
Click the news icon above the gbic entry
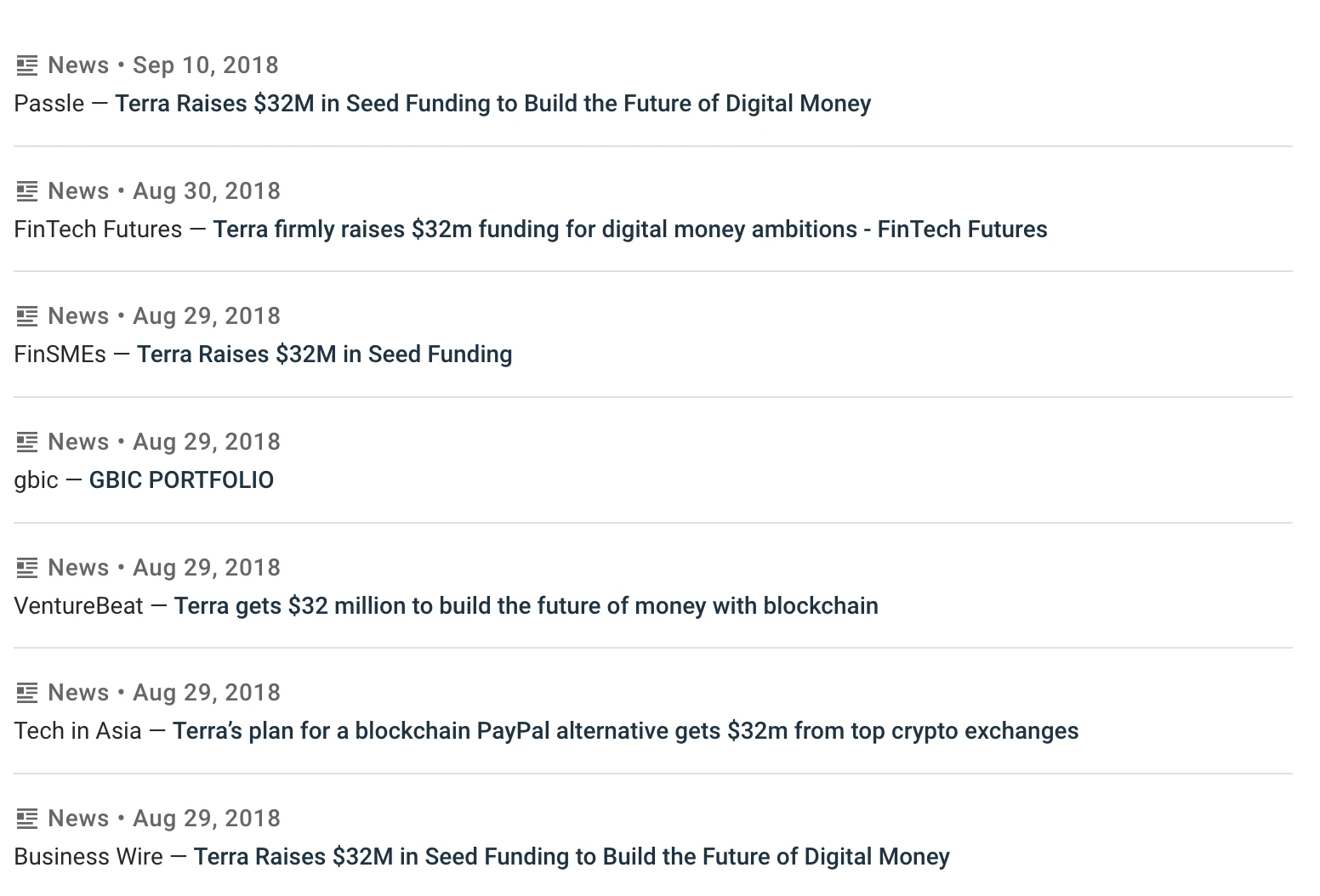tap(27, 442)
